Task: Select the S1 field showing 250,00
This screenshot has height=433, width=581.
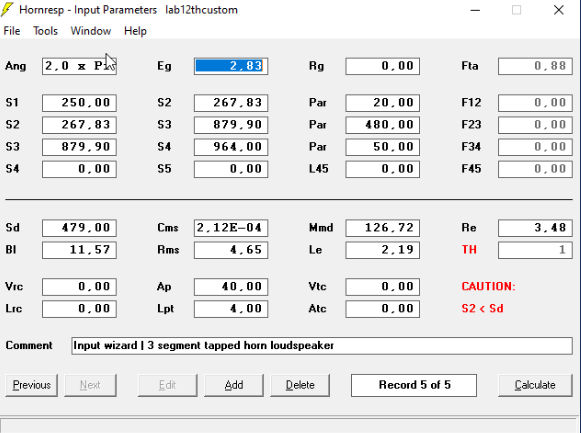Action: (x=79, y=103)
